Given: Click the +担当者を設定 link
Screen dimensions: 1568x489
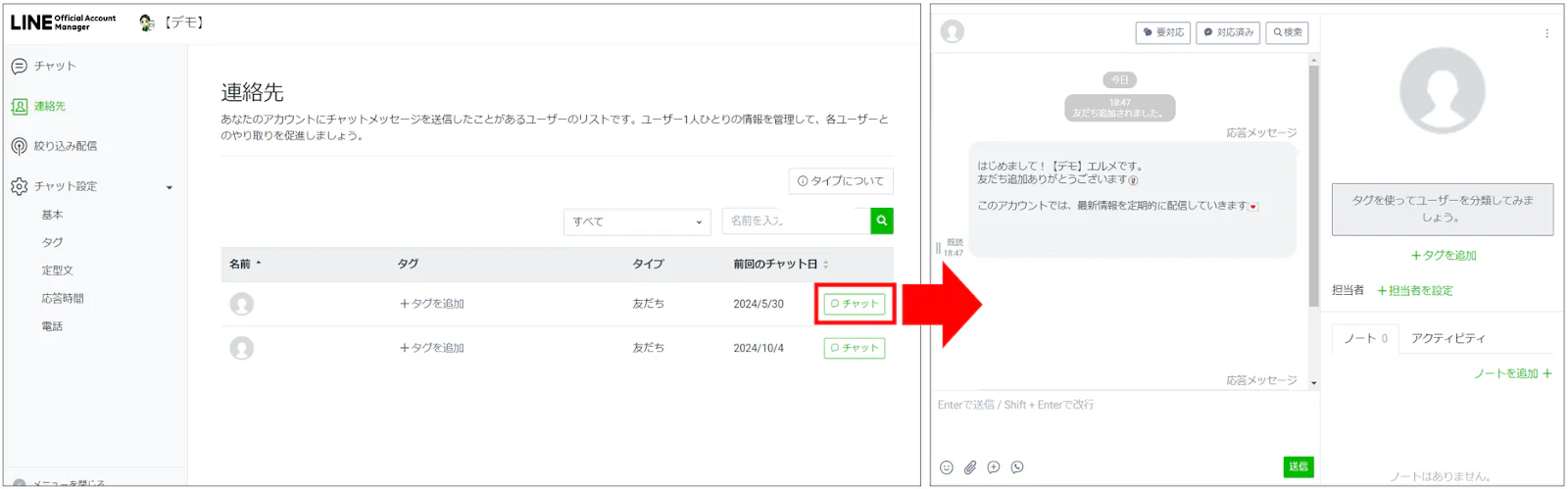Looking at the screenshot, I should pos(1415,291).
